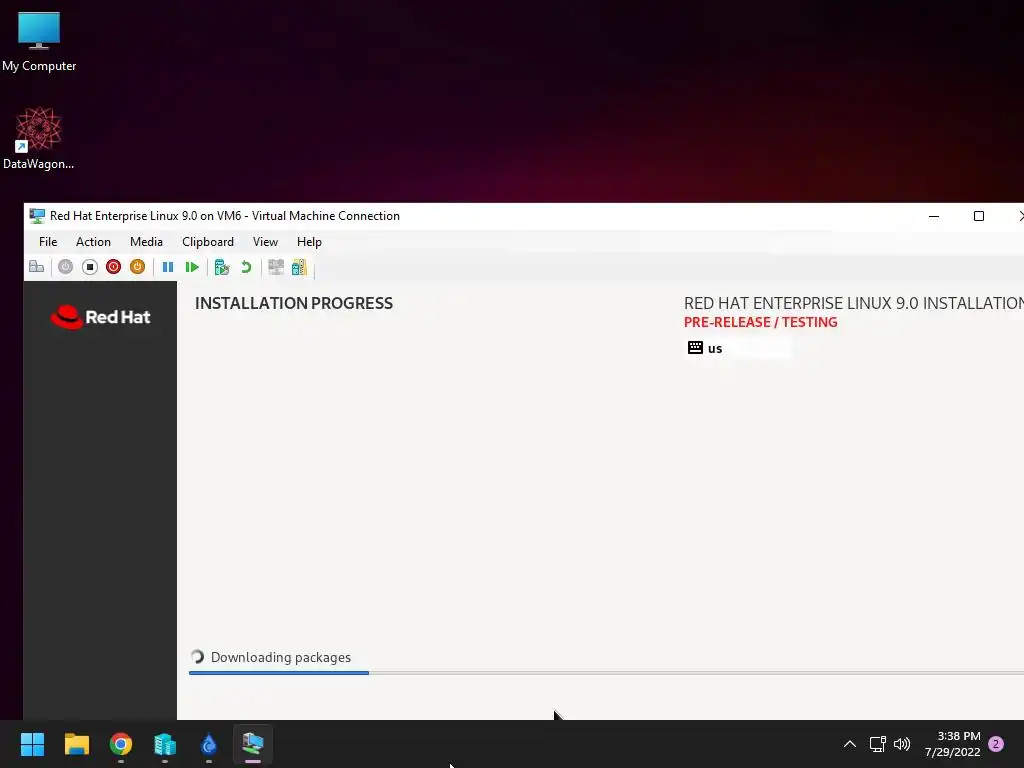Screen dimensions: 1024x768
Task: Click the Ctrl+Alt+Del toolbar icon
Action: pyautogui.click(x=37, y=266)
